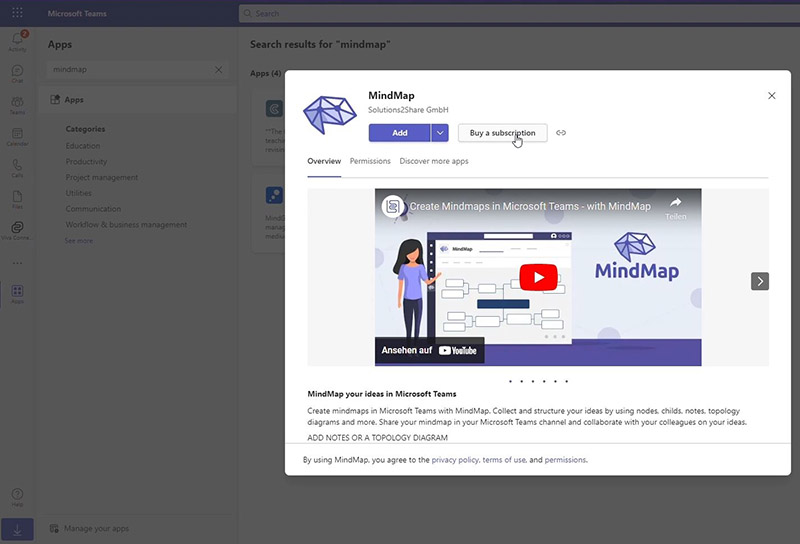Open Manage your apps
The image size is (800, 544).
click(x=89, y=529)
